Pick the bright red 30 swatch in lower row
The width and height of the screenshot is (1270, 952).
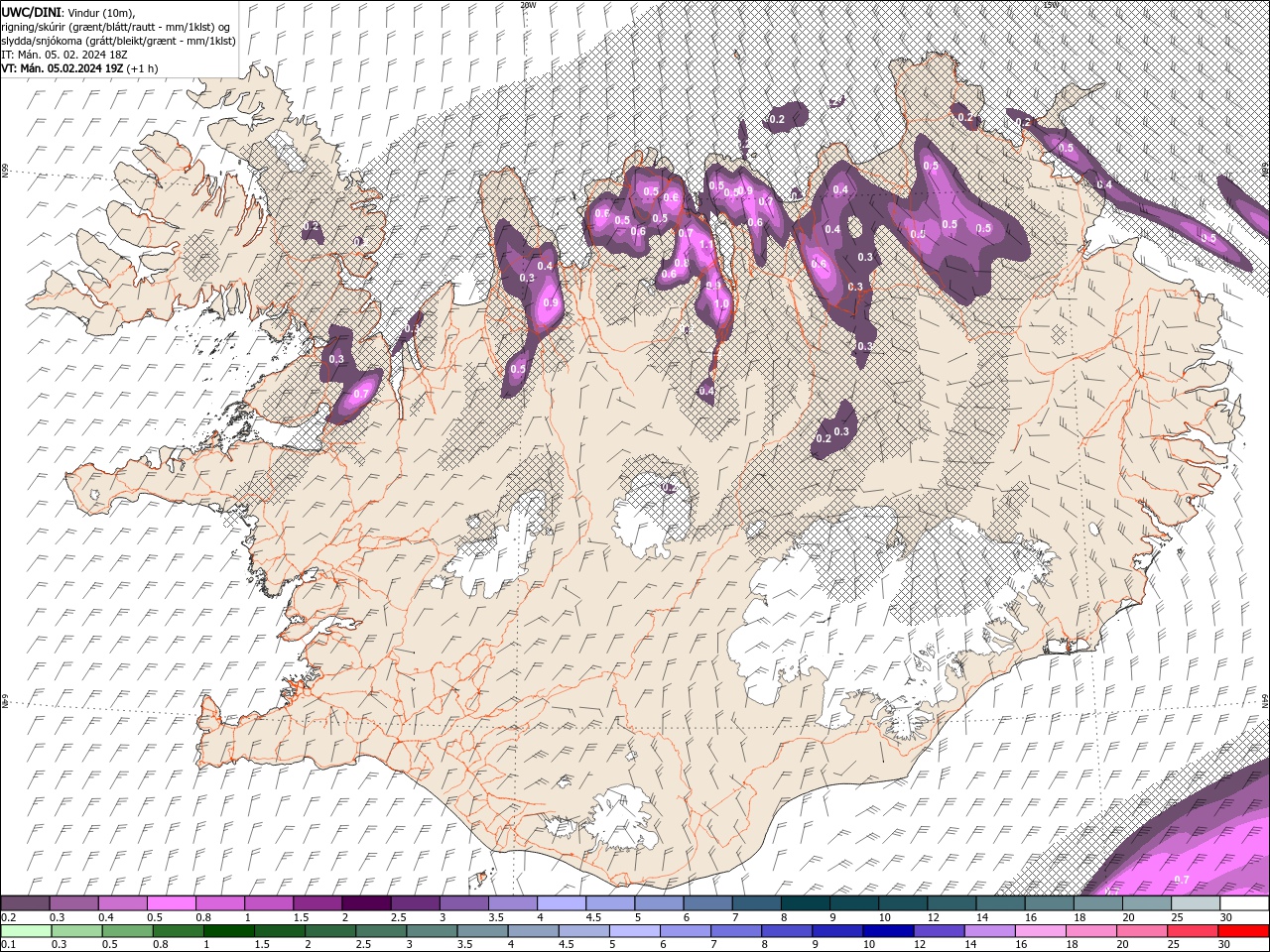(1244, 931)
